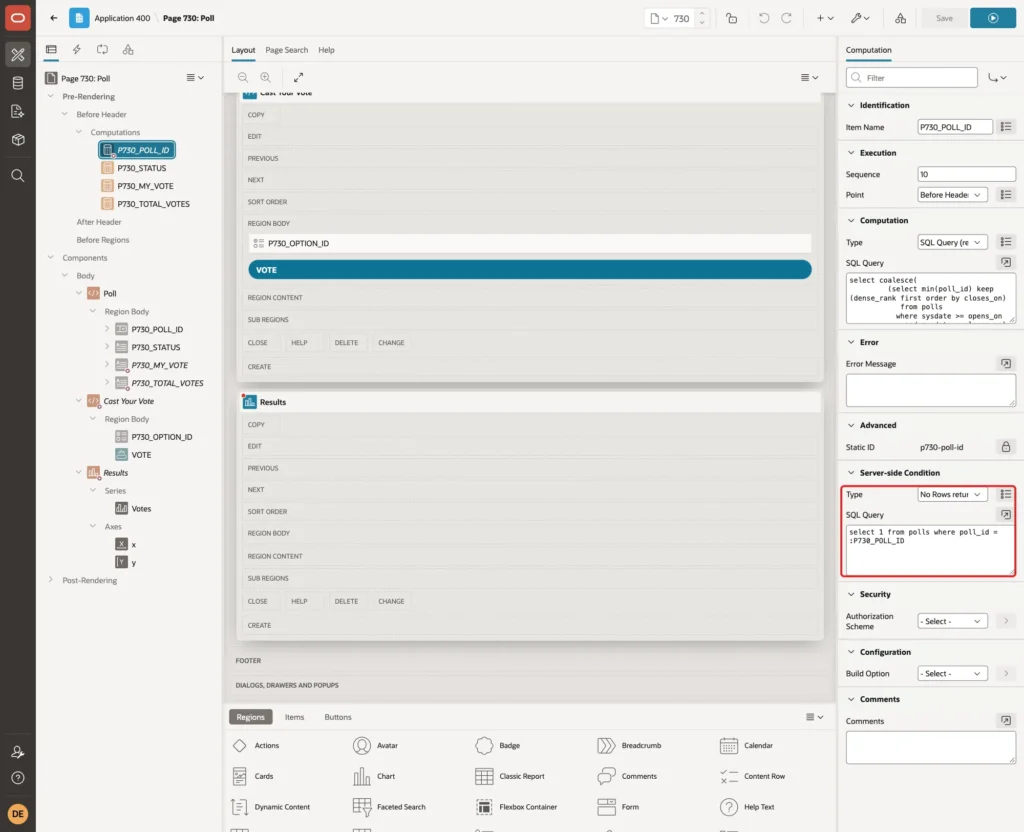Open SQL Workshop database icon in sidebar
Viewport: 1024px width, 832px height.
(x=18, y=83)
